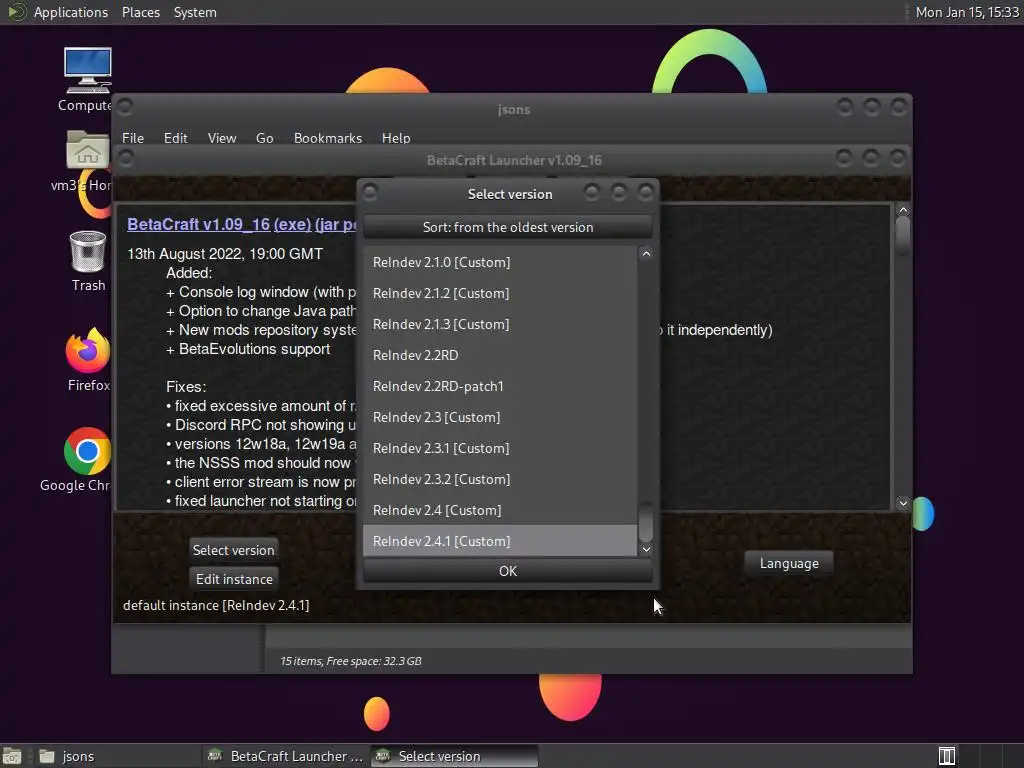
Task: Select ReIndev 2.4.1 [Custom]
Action: point(500,541)
